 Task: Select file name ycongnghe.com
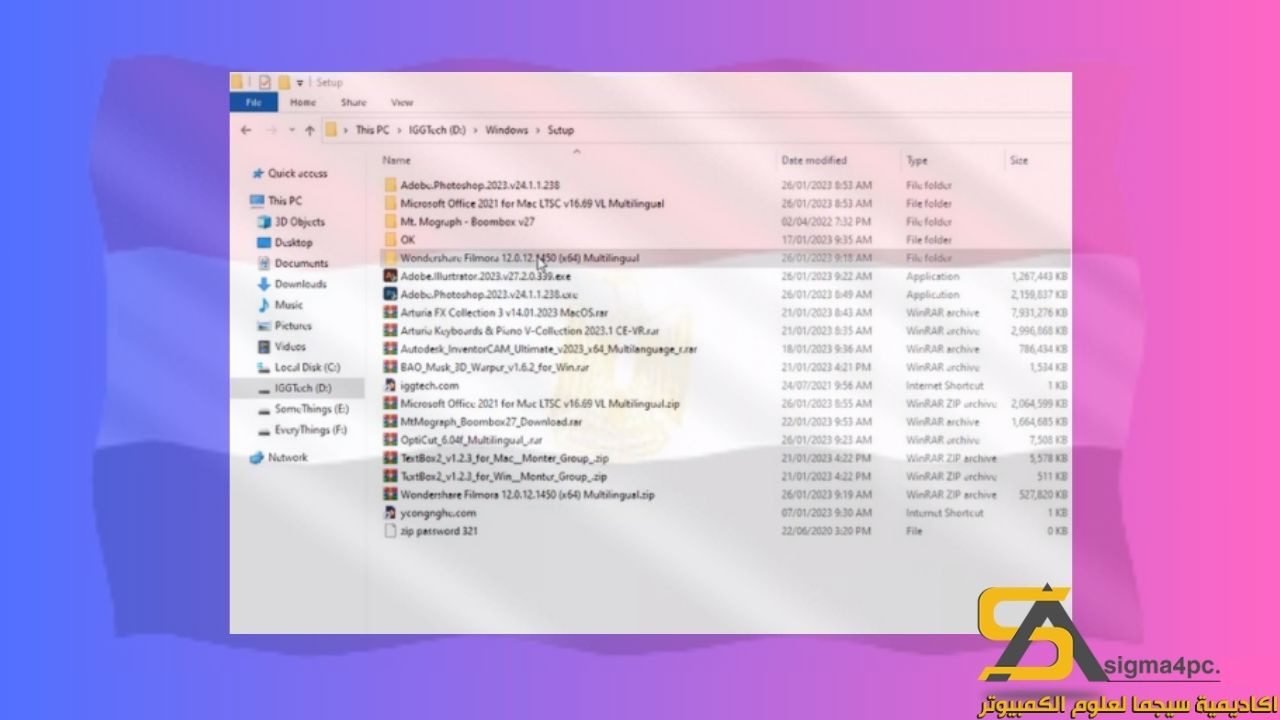point(438,512)
